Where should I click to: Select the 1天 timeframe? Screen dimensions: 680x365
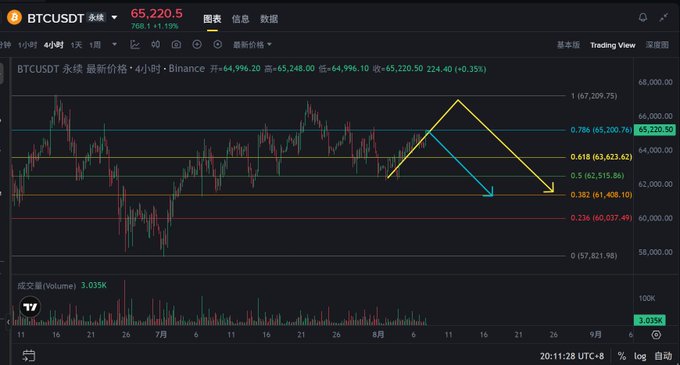(x=76, y=45)
